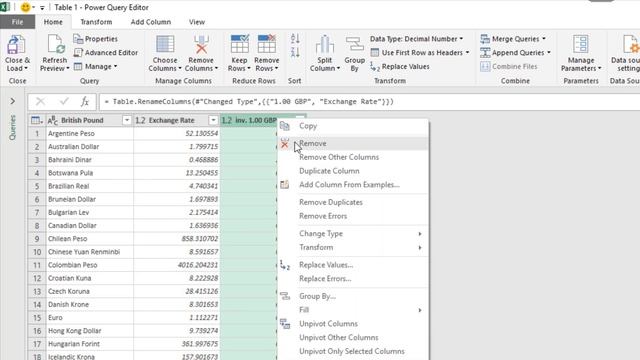
Task: Confirm the formula with the checkmark icon
Action: 64,102
